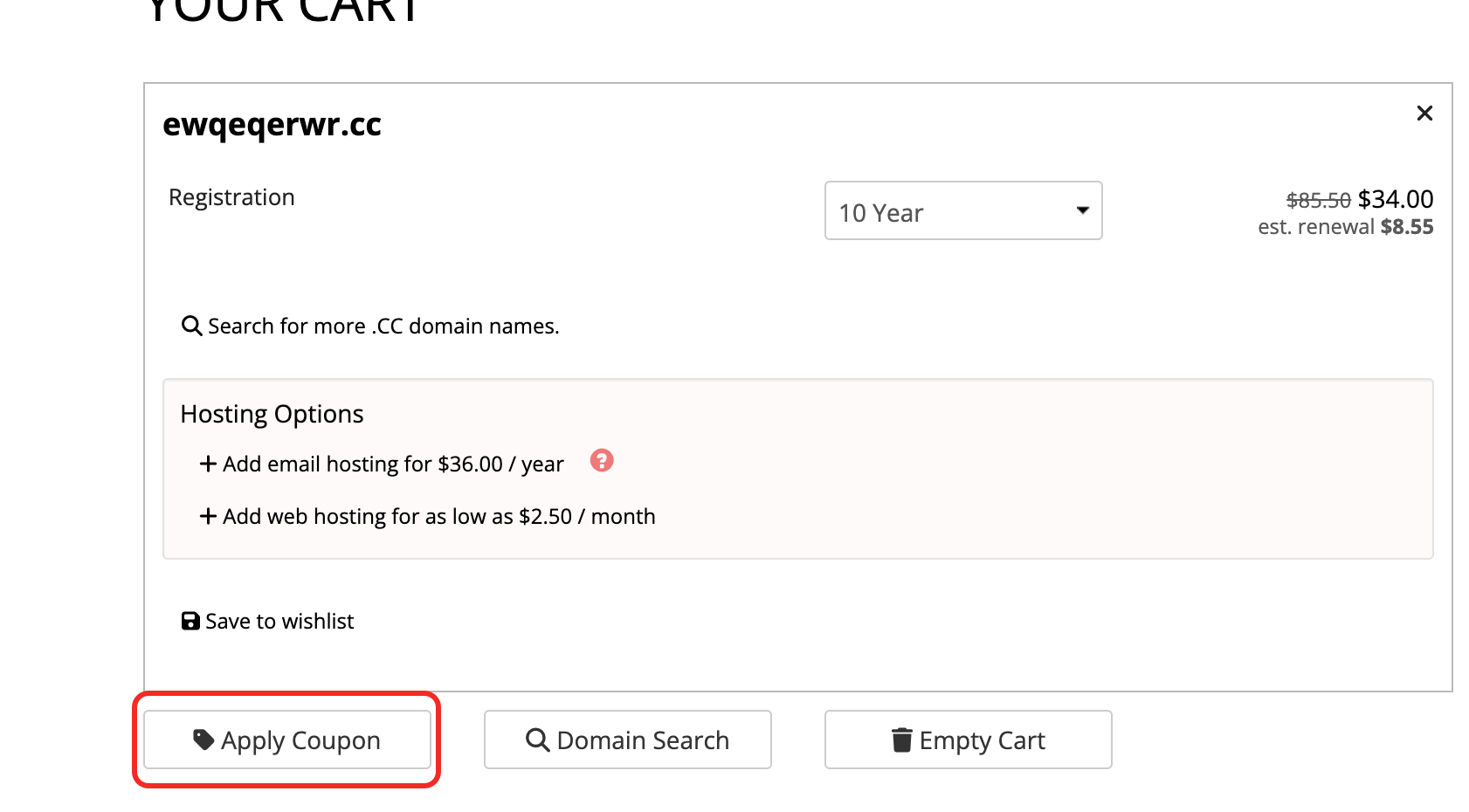Select the ewqeqerwr.cc domain title

pos(272,125)
